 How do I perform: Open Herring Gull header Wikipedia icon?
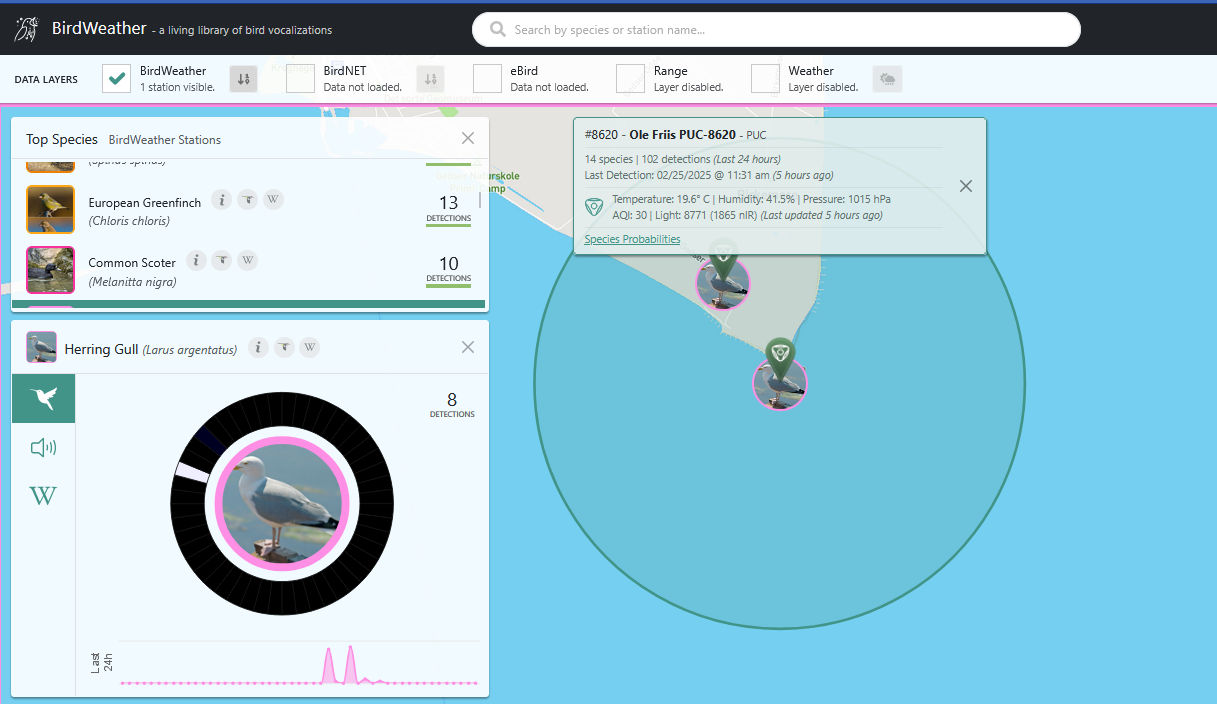[x=310, y=347]
